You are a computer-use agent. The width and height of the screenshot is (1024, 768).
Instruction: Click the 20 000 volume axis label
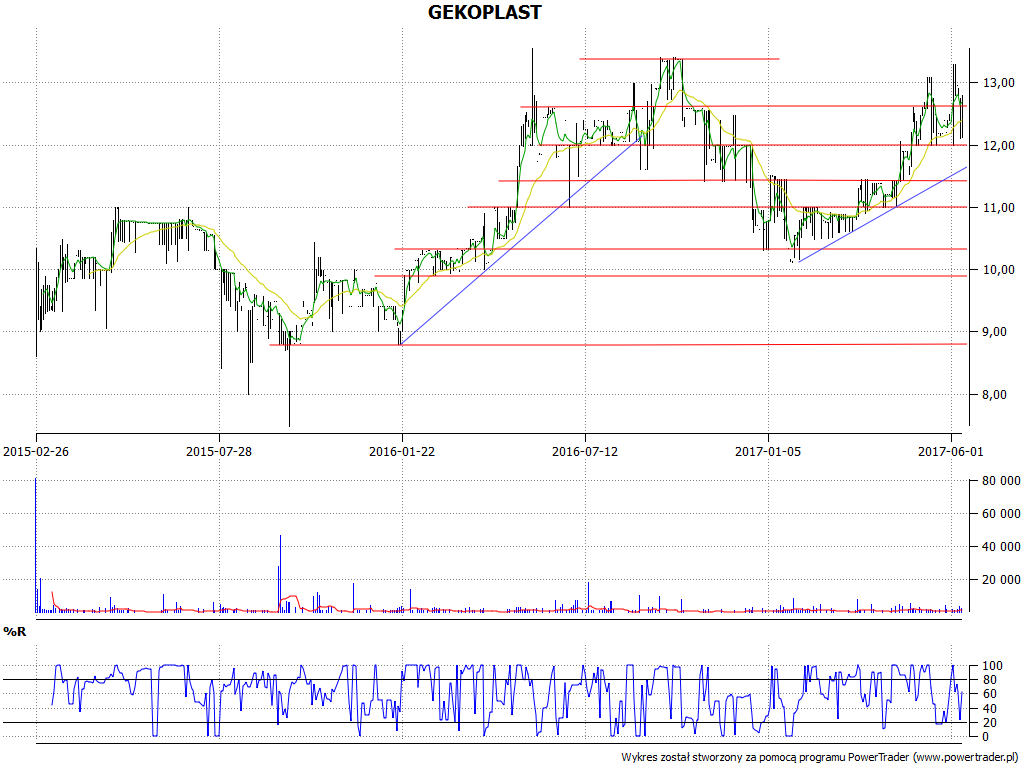[1001, 579]
